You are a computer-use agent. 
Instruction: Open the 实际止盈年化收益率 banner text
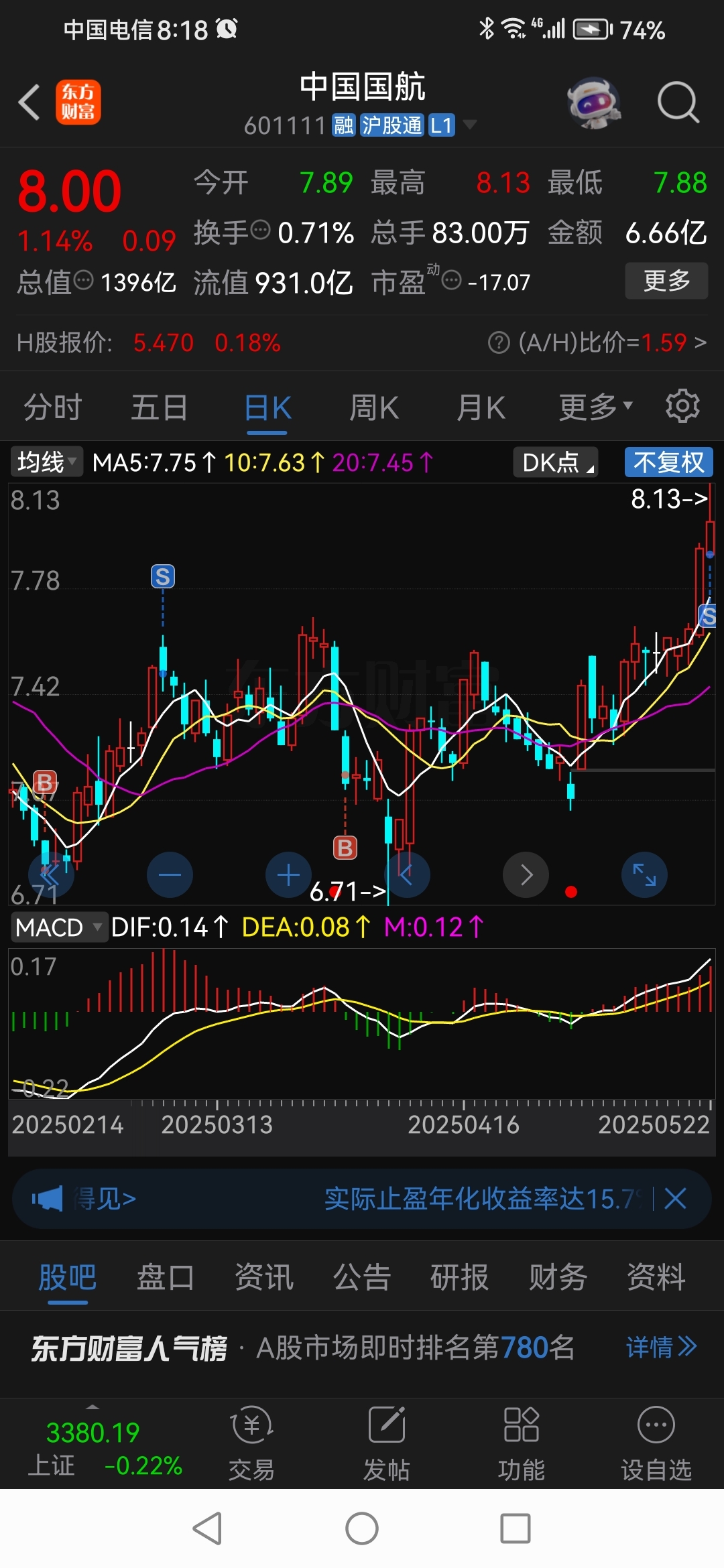tap(484, 1199)
